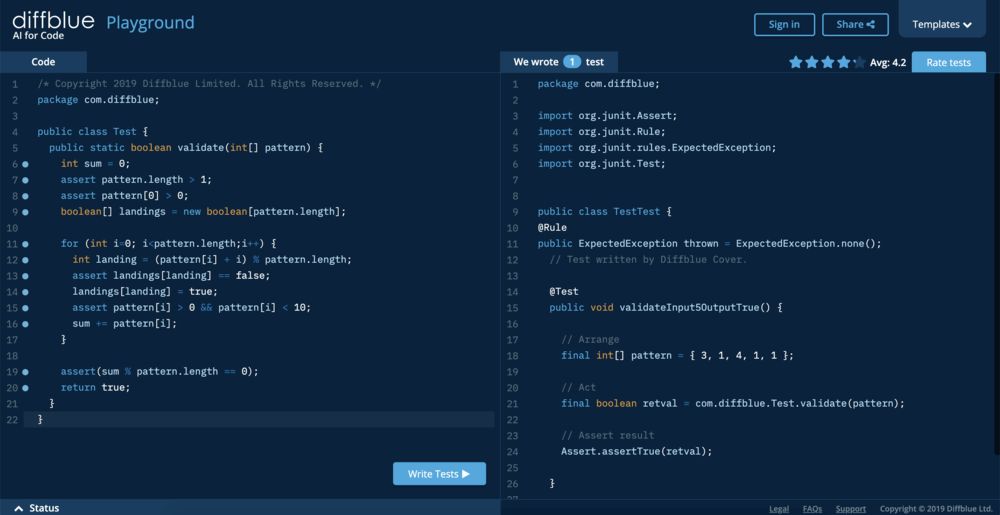
Task: Select the second rating star
Action: tap(812, 62)
